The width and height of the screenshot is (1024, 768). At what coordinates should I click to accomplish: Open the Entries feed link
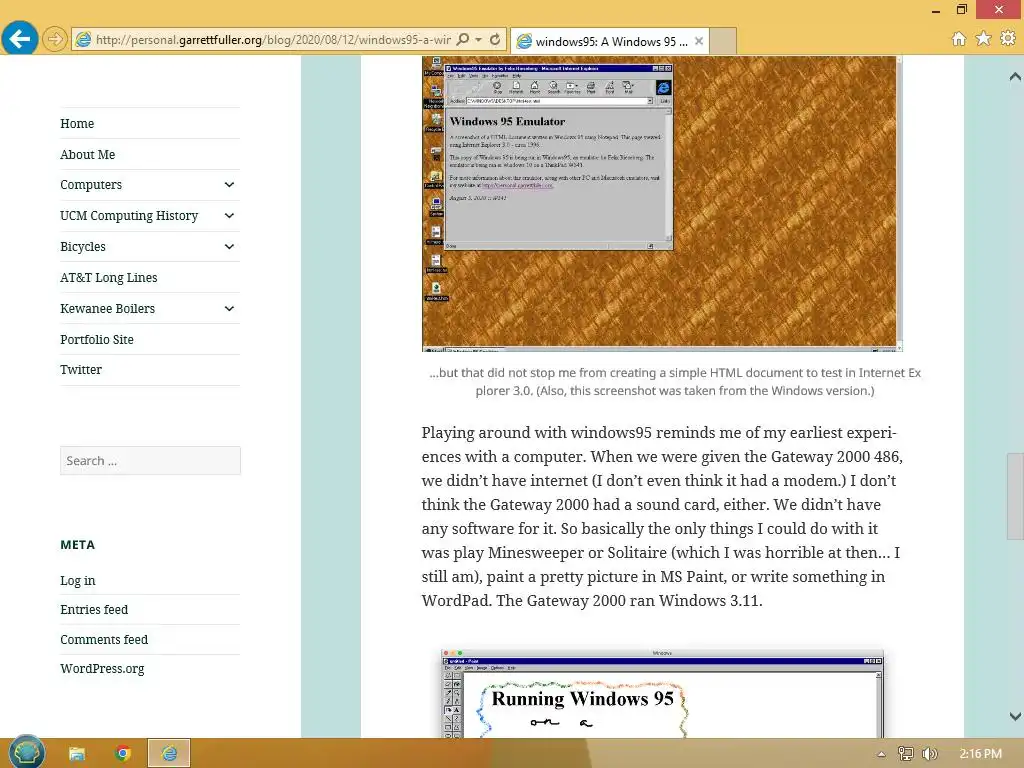click(94, 609)
